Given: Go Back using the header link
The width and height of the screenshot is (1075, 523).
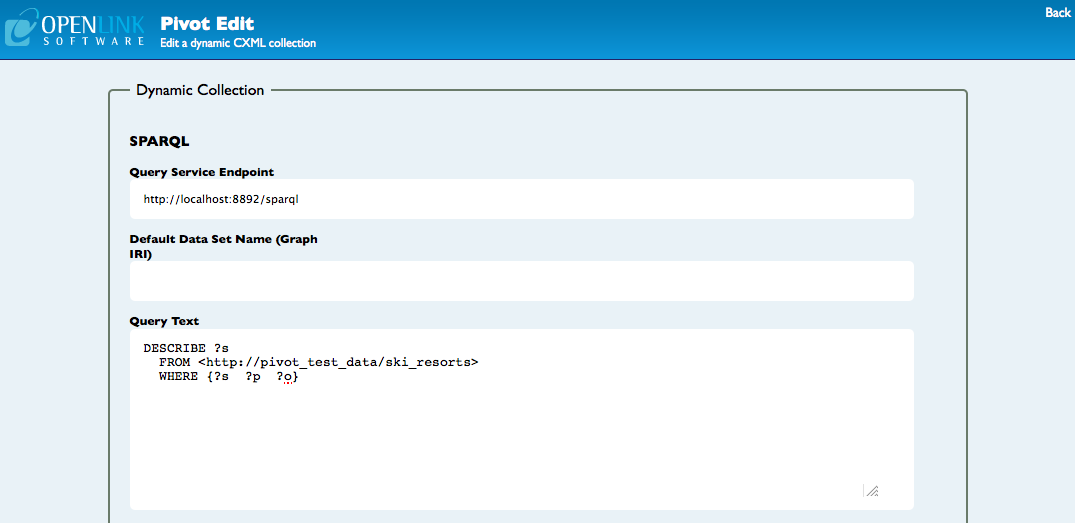Looking at the screenshot, I should click(1057, 13).
